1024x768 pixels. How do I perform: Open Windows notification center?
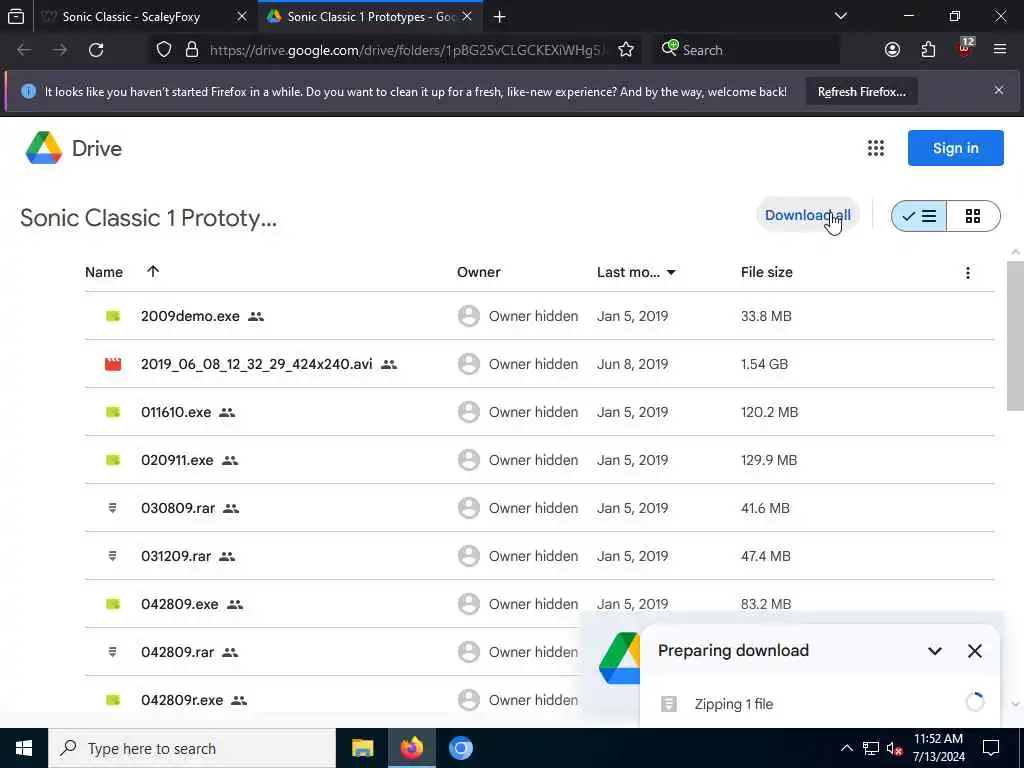coord(991,748)
